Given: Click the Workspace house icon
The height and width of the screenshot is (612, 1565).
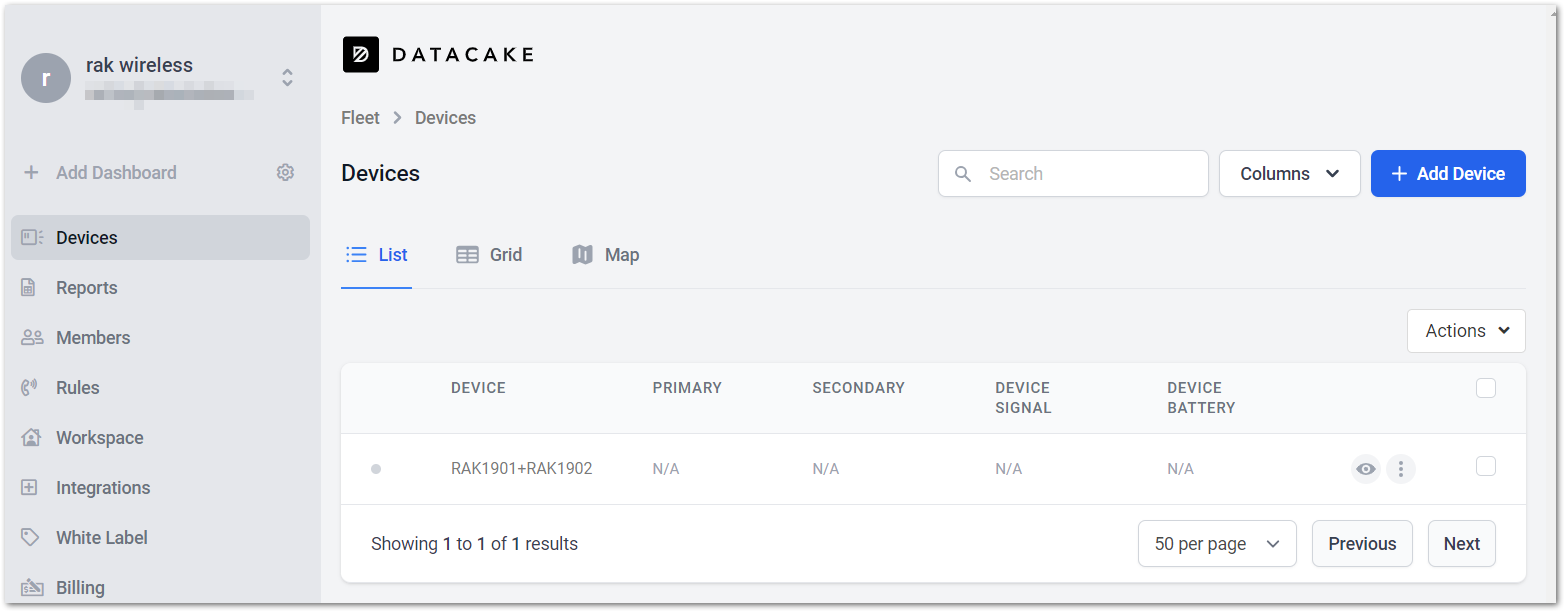Looking at the screenshot, I should [x=31, y=438].
